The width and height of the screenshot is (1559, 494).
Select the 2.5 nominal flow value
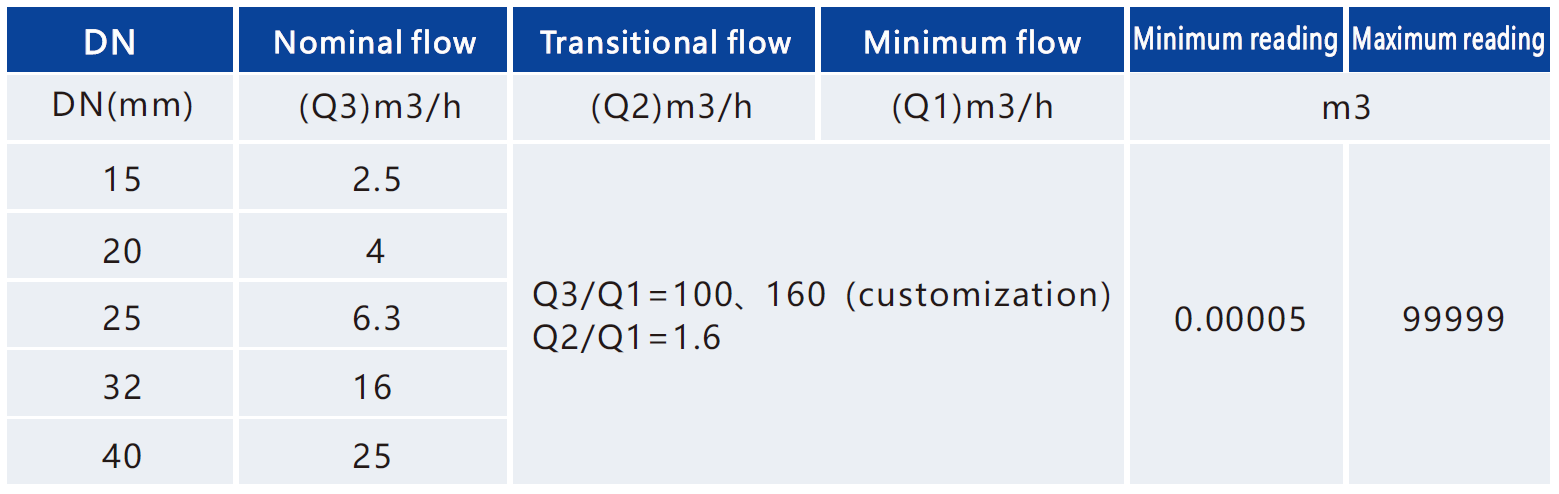[x=375, y=180]
